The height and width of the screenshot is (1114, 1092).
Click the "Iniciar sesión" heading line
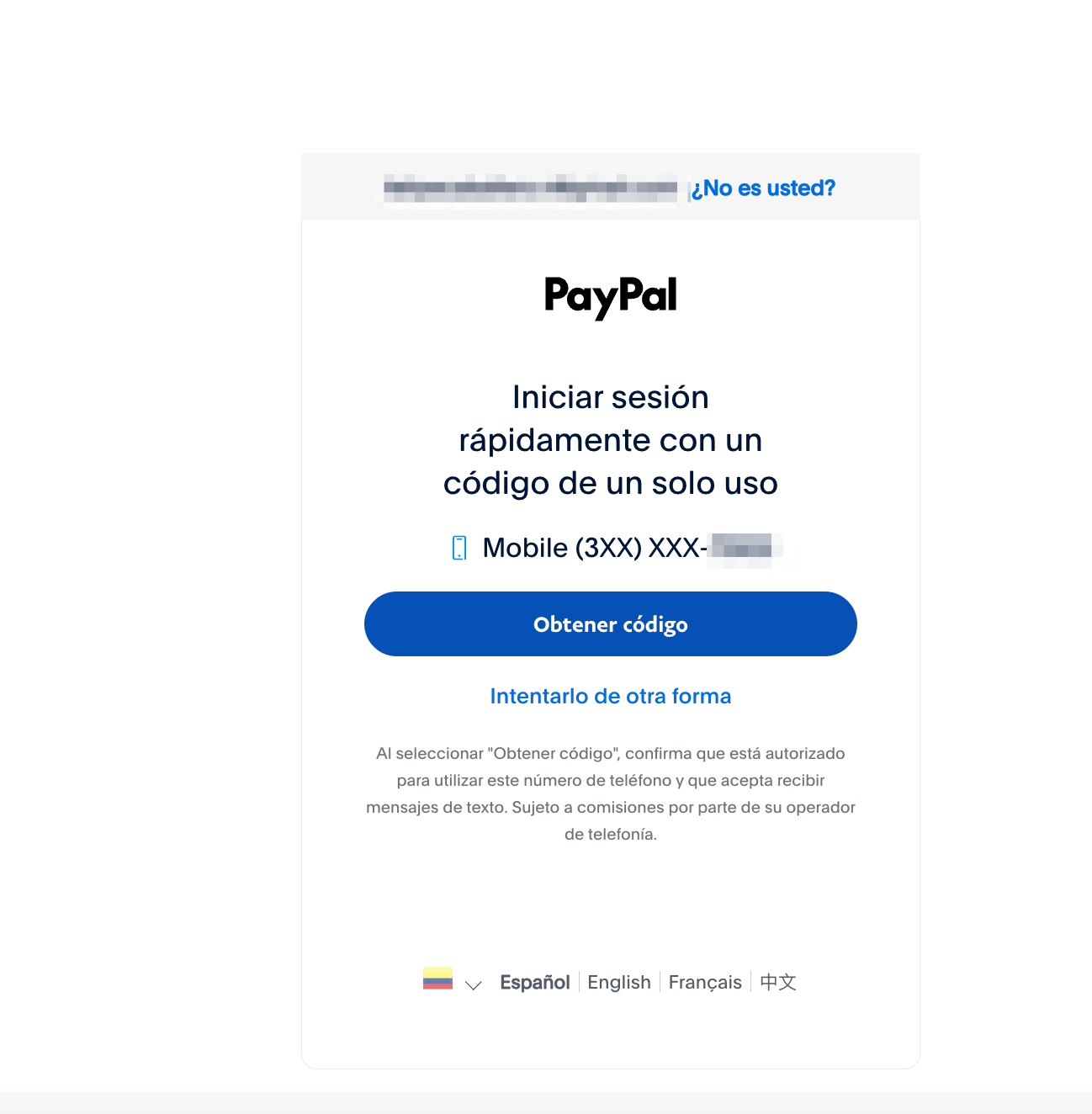click(611, 397)
